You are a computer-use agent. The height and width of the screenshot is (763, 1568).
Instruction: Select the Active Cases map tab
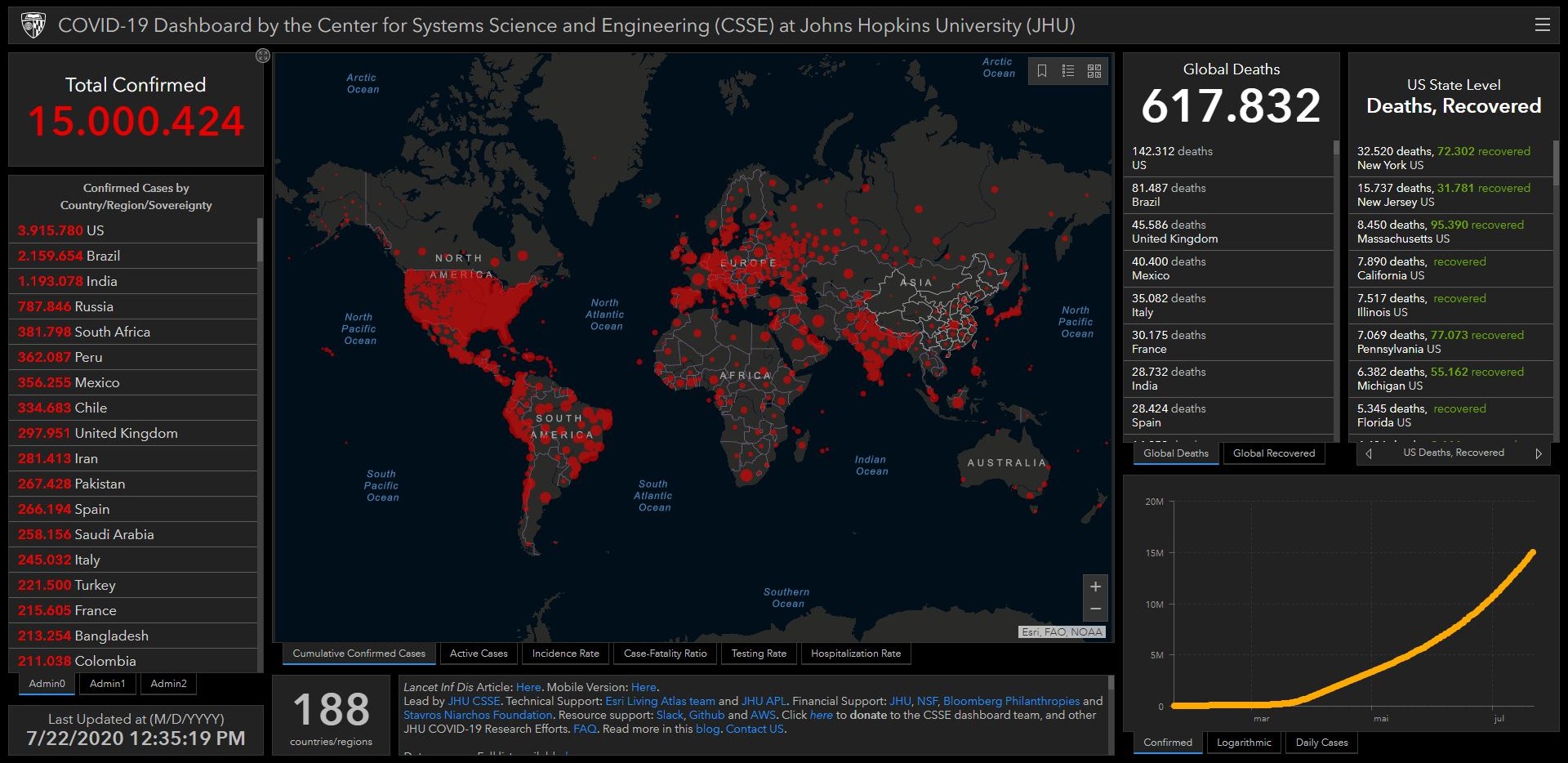point(479,654)
